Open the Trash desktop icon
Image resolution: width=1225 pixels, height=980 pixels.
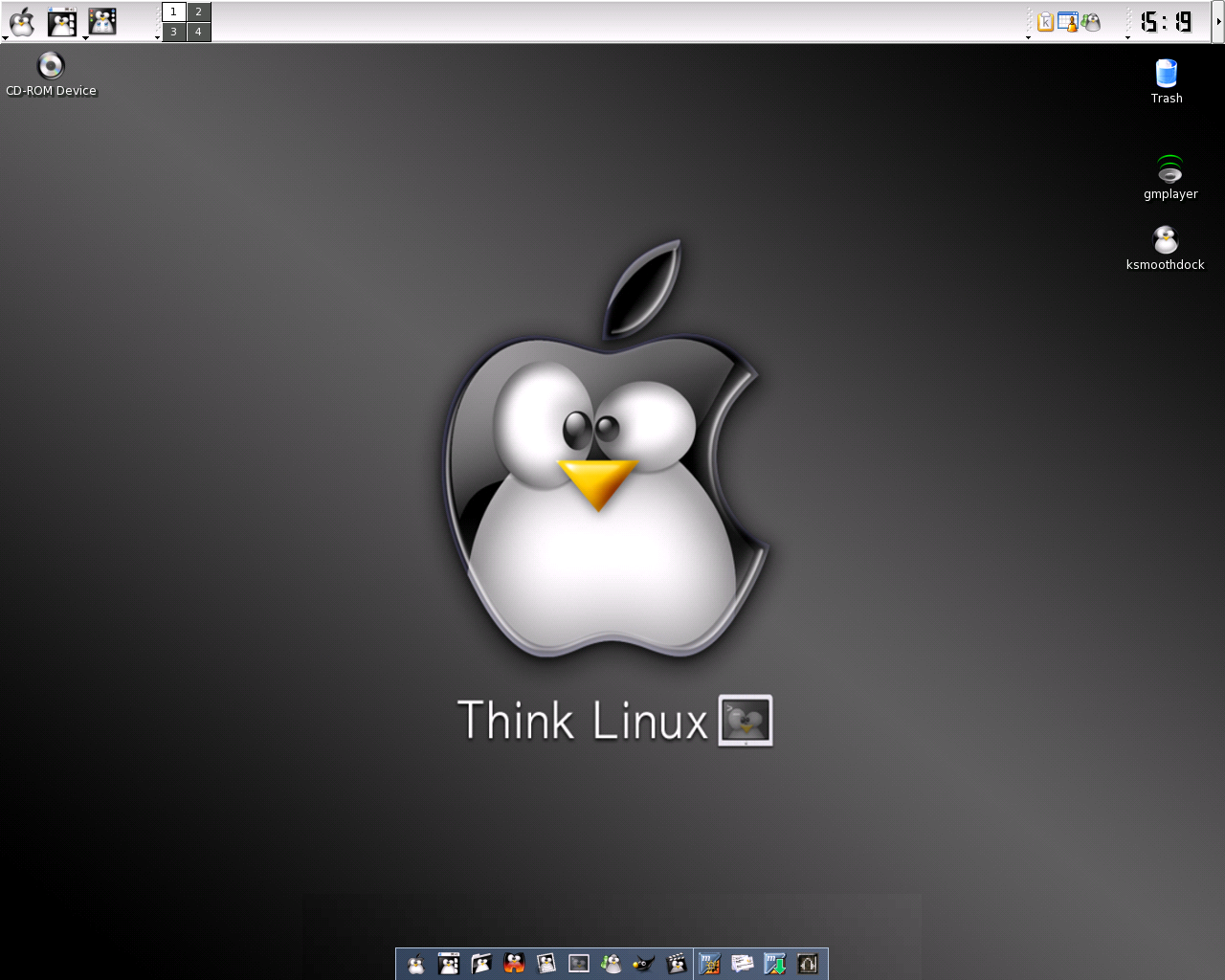click(1167, 81)
